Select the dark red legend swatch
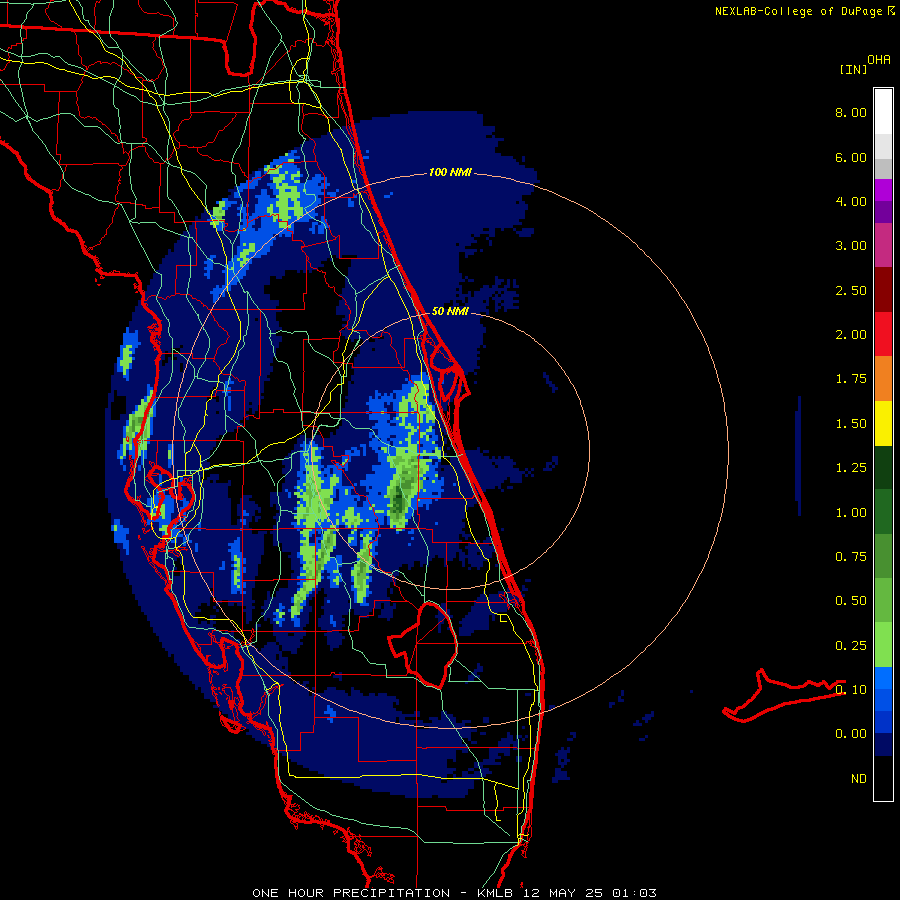Image resolution: width=900 pixels, height=900 pixels. [x=883, y=290]
